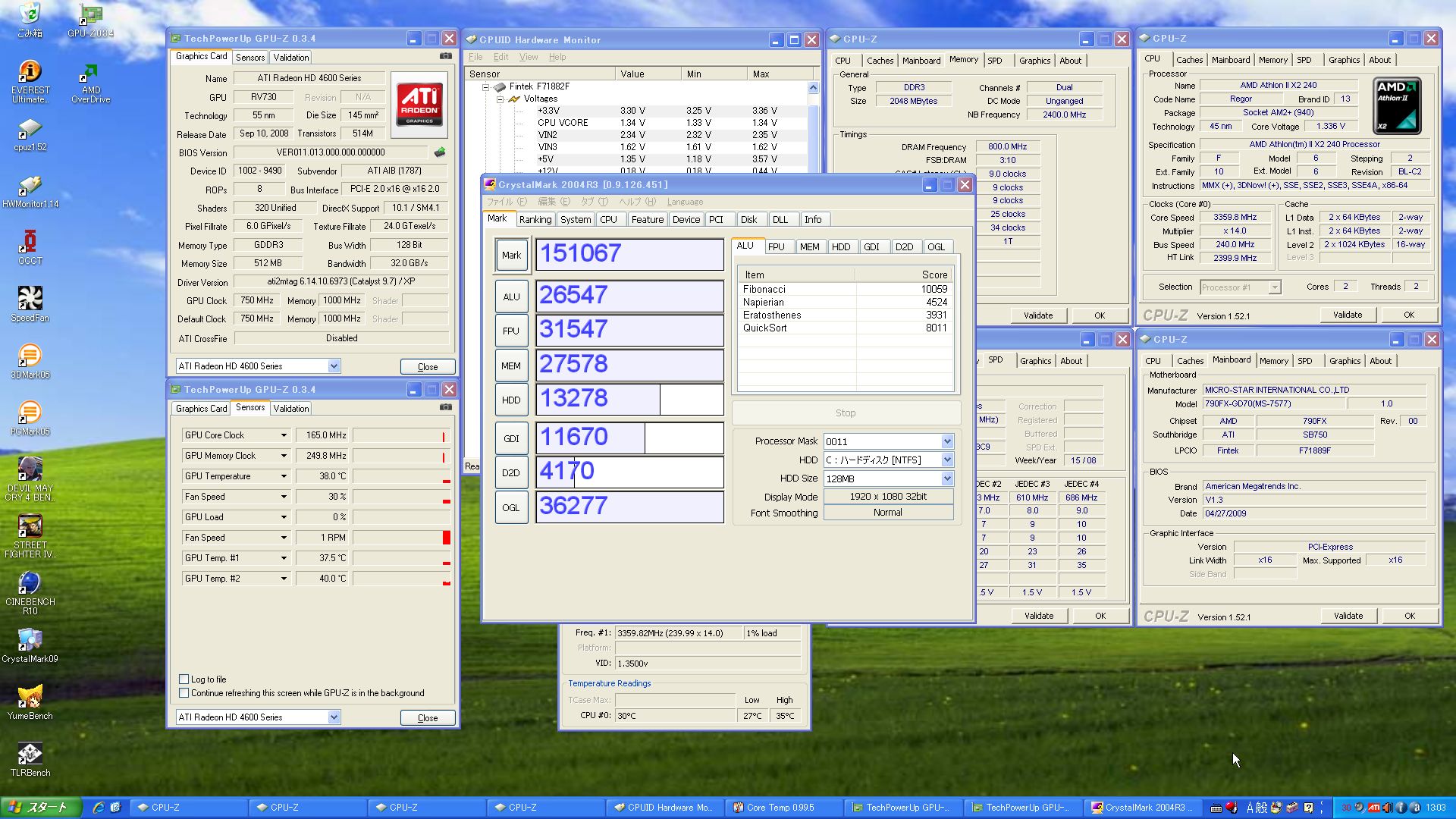Launch YumeBench desktop icon
1456x819 pixels.
click(x=30, y=702)
